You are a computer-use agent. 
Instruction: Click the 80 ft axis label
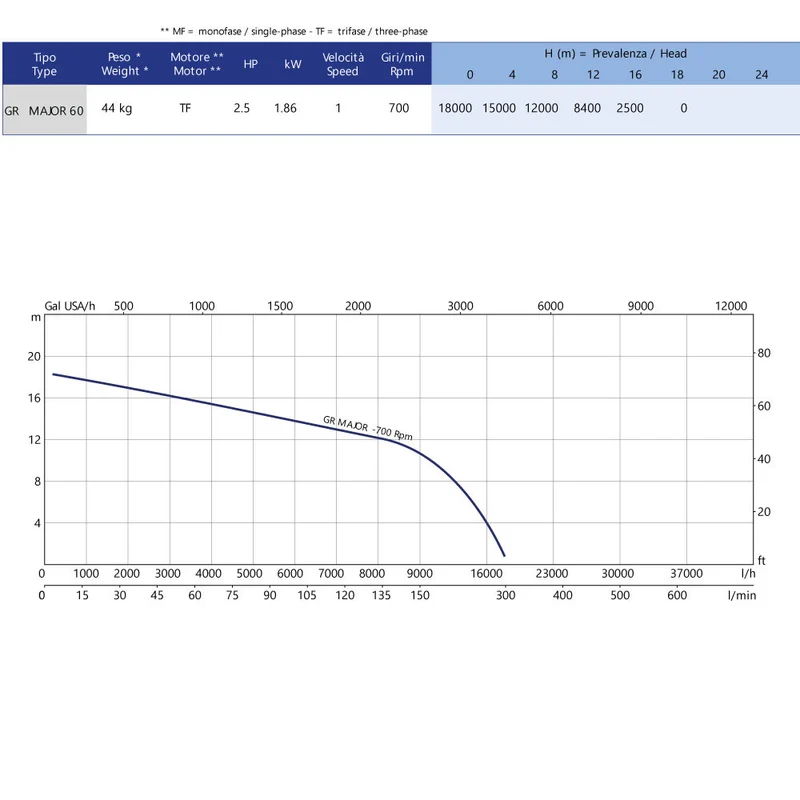pos(764,353)
